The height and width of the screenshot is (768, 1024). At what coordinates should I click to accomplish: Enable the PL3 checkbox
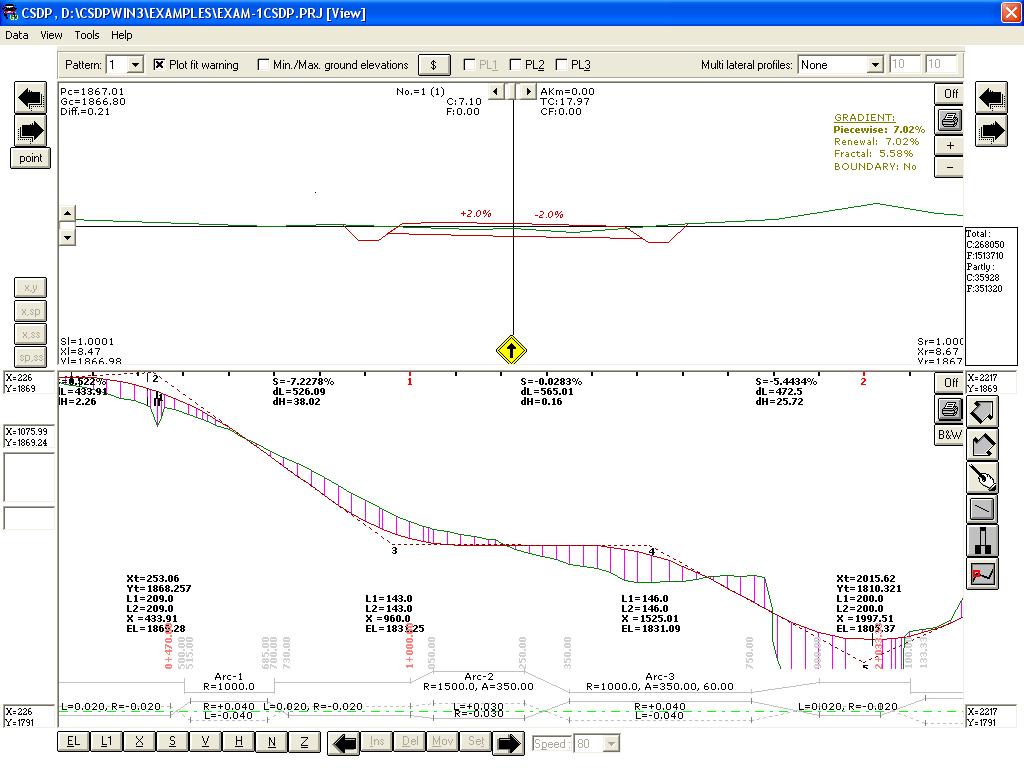561,65
